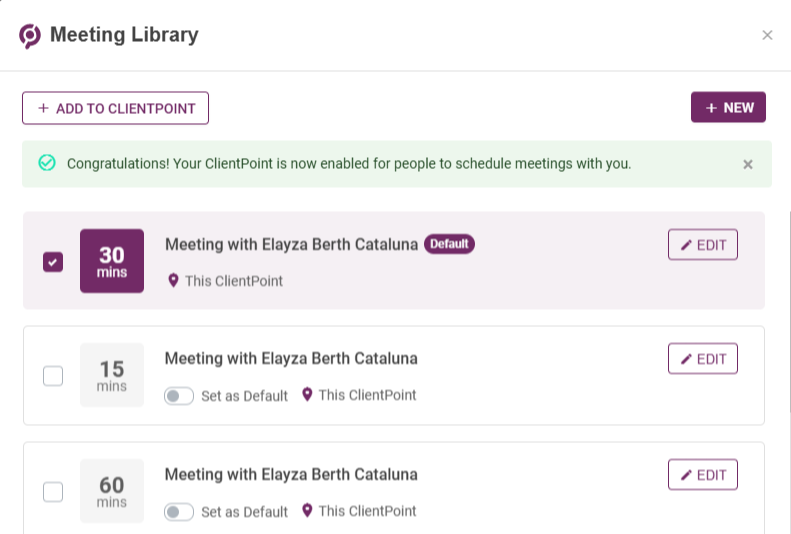Close the Meeting Library dialog
Image resolution: width=791 pixels, height=534 pixels.
click(767, 35)
